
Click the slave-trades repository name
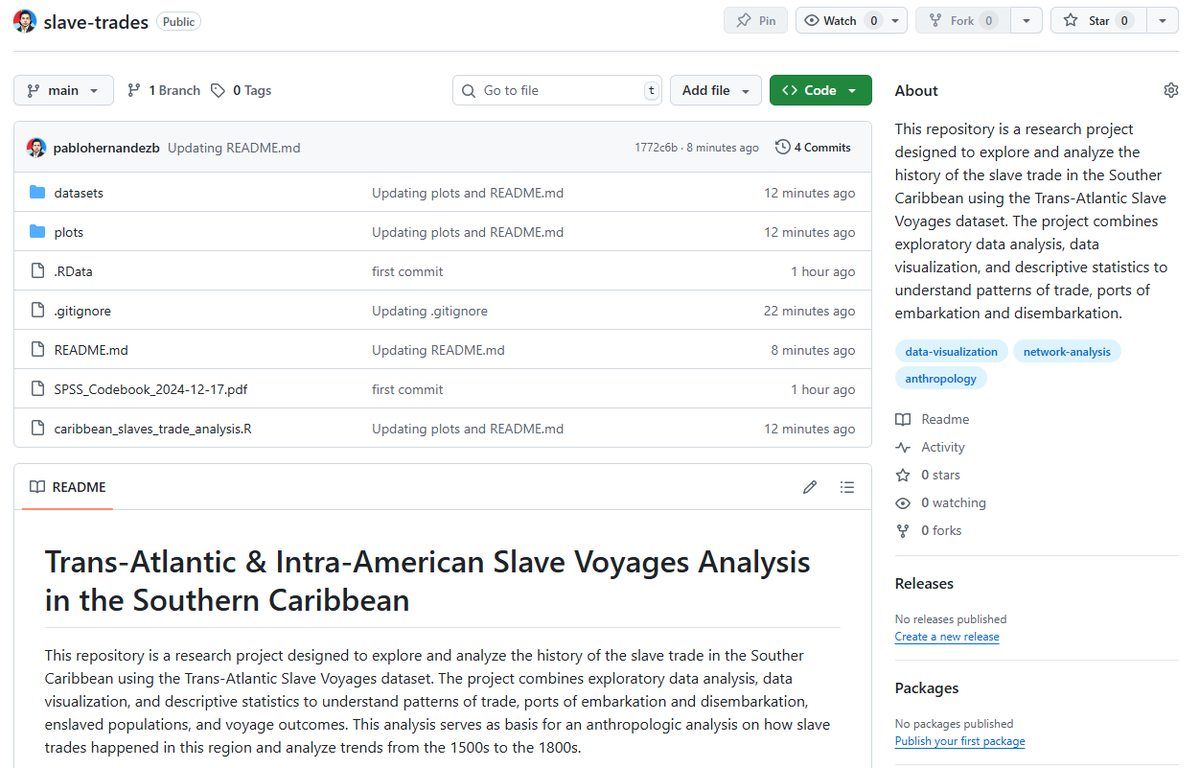(96, 21)
